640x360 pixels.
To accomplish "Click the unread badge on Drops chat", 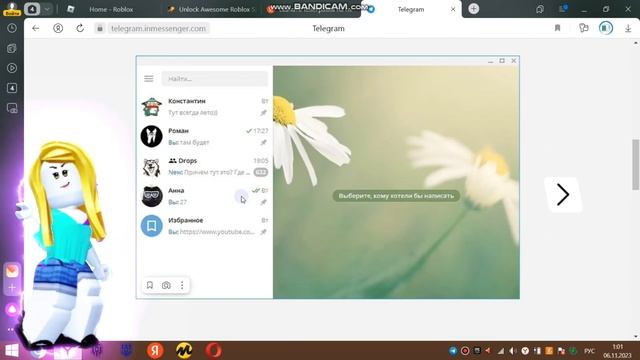I will tap(261, 172).
